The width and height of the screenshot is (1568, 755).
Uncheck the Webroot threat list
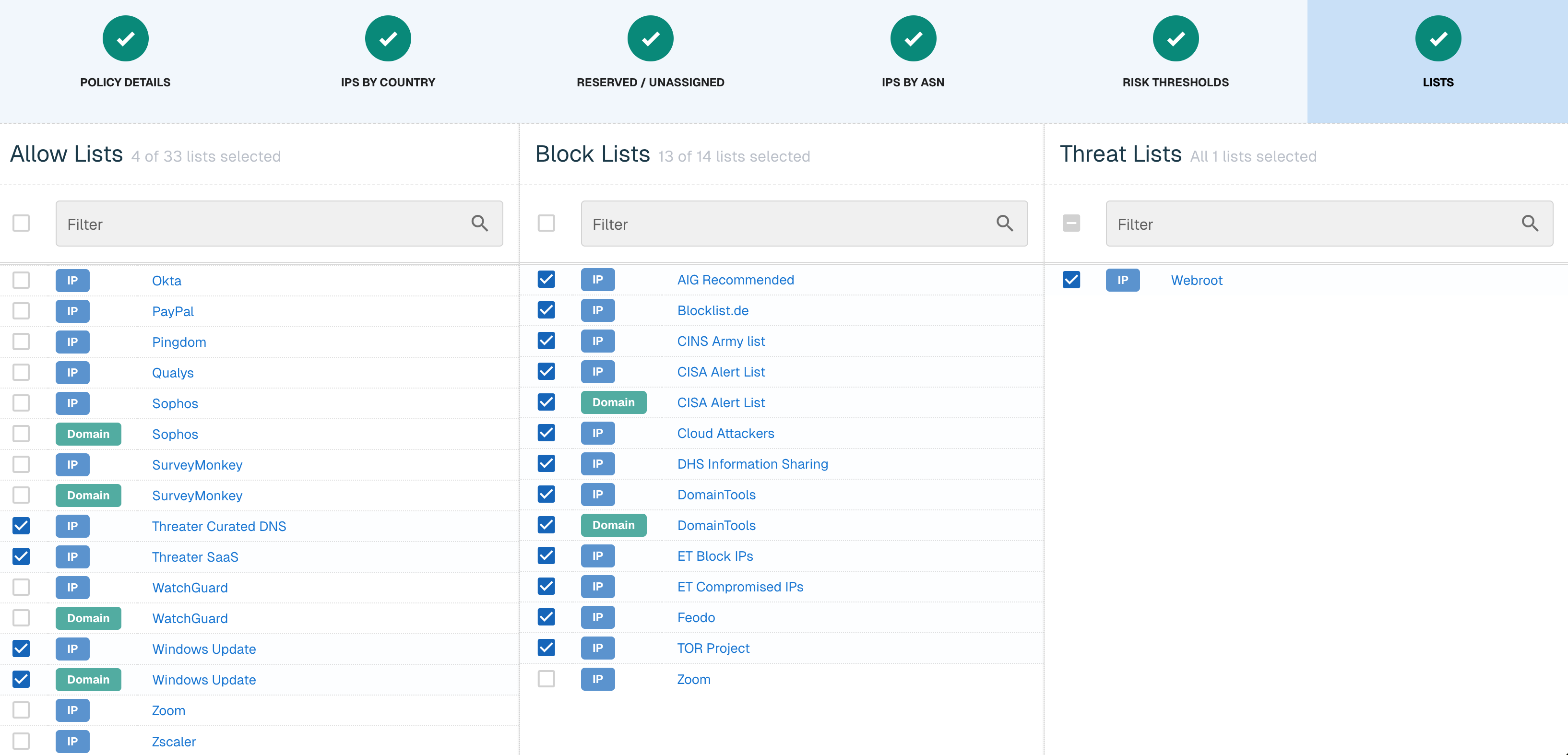tap(1071, 279)
